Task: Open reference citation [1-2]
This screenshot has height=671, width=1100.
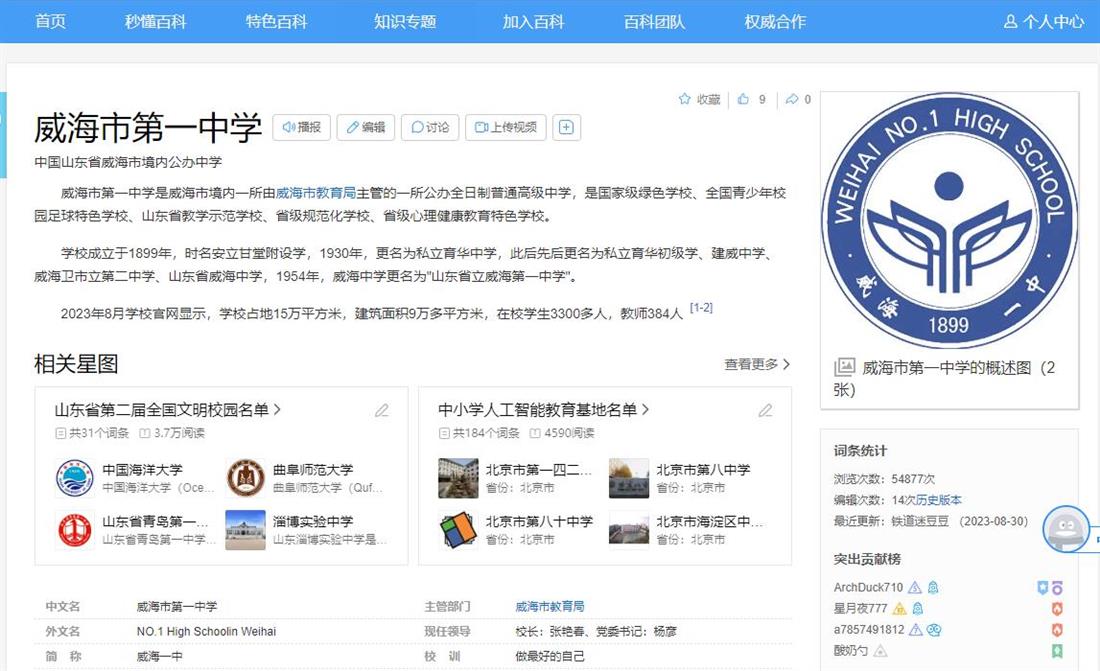Action: [x=701, y=307]
